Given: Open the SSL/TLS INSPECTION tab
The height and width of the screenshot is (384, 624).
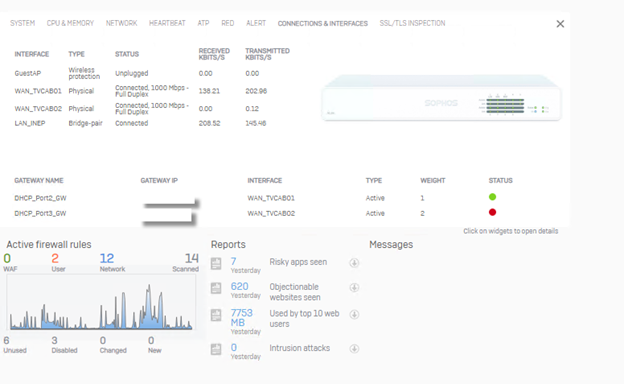Looking at the screenshot, I should (412, 23).
